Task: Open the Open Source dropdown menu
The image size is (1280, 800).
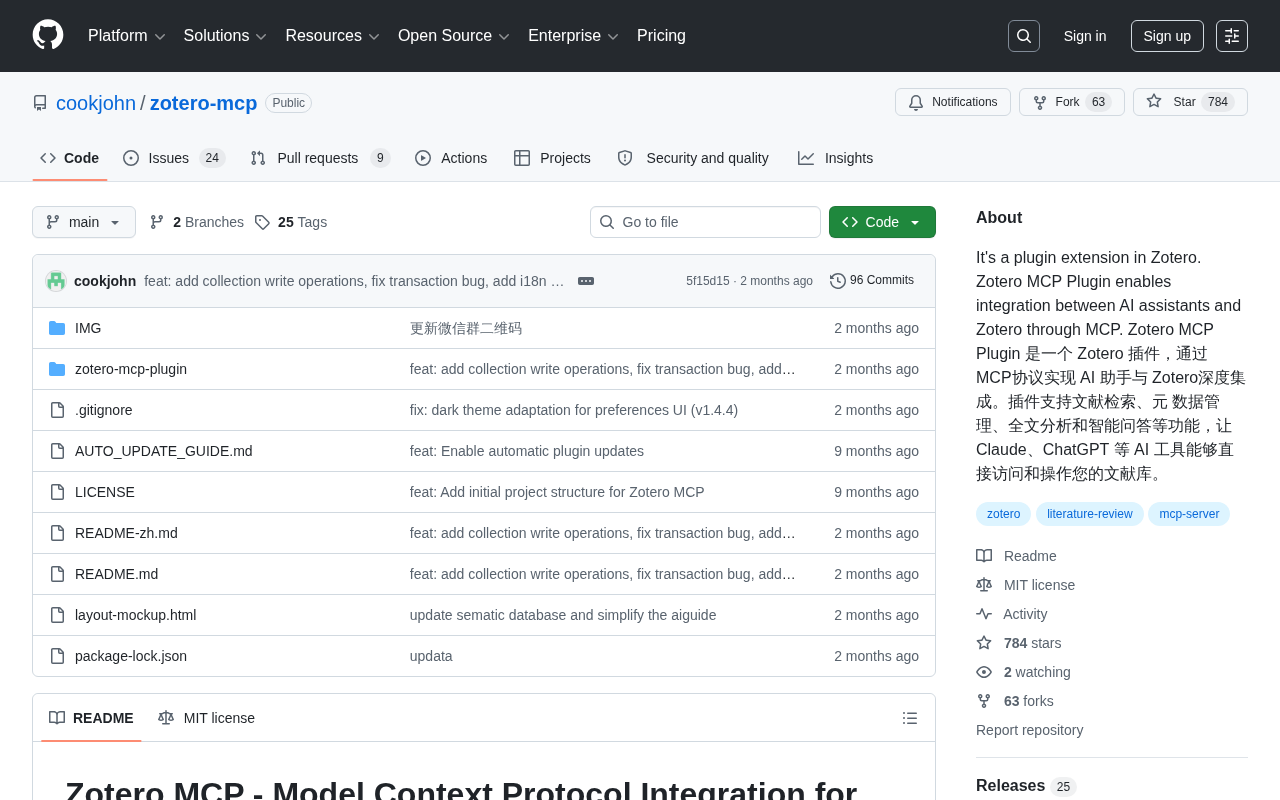Action: [454, 36]
